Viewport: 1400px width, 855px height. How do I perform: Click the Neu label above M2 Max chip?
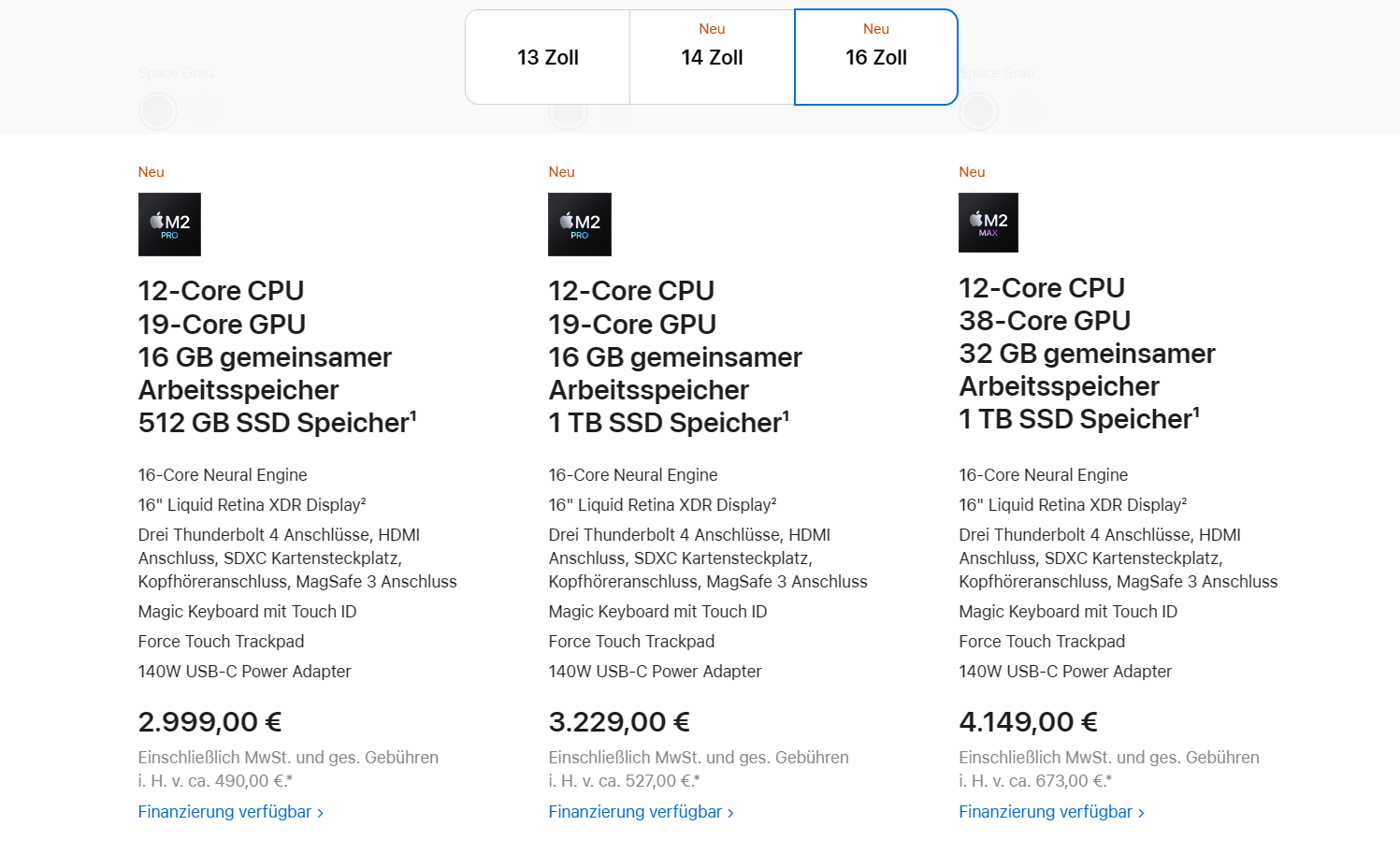pyautogui.click(x=972, y=172)
